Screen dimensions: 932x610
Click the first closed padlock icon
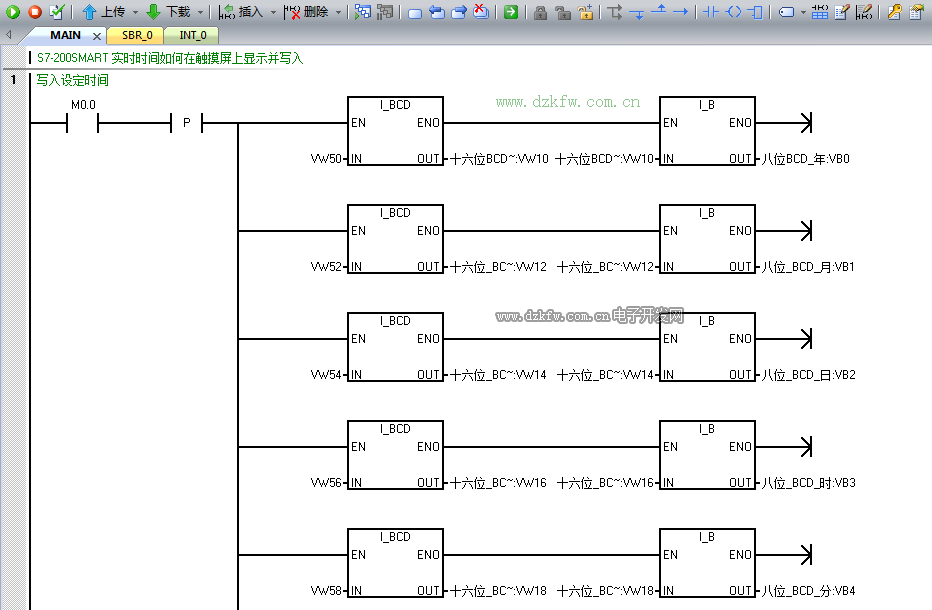coord(540,12)
